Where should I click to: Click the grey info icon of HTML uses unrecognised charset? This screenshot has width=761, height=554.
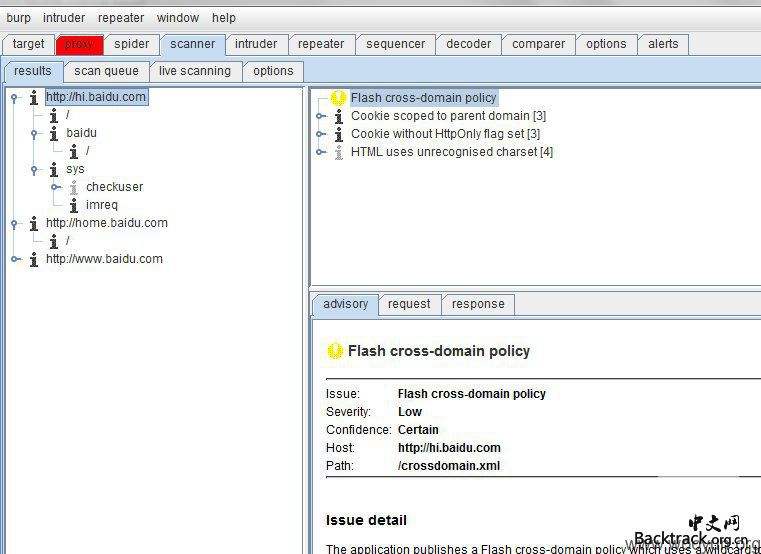click(x=339, y=152)
